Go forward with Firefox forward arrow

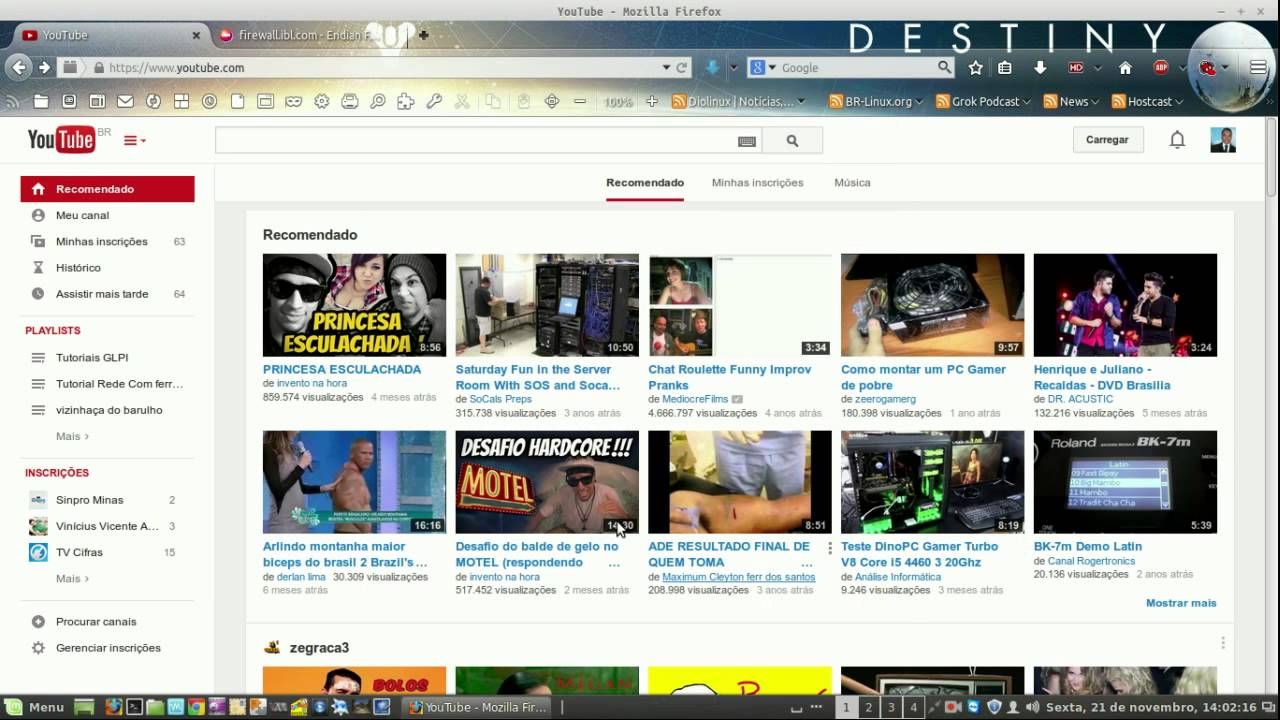(x=44, y=68)
